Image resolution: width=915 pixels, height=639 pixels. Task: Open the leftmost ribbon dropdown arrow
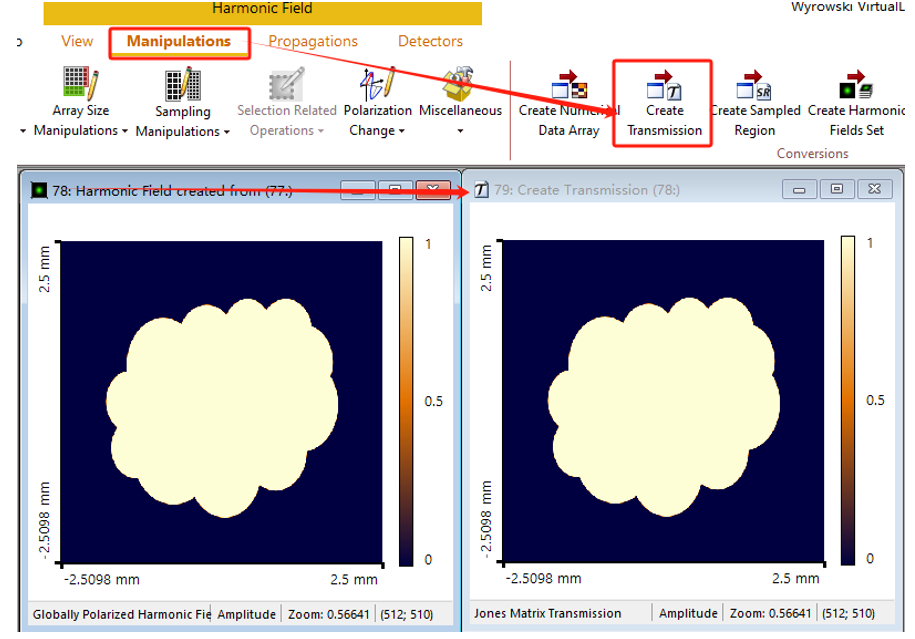pos(23,131)
